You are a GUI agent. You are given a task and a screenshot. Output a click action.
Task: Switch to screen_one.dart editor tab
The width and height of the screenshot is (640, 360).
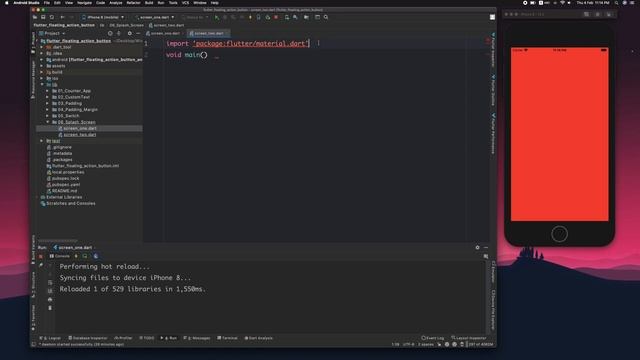tap(164, 33)
